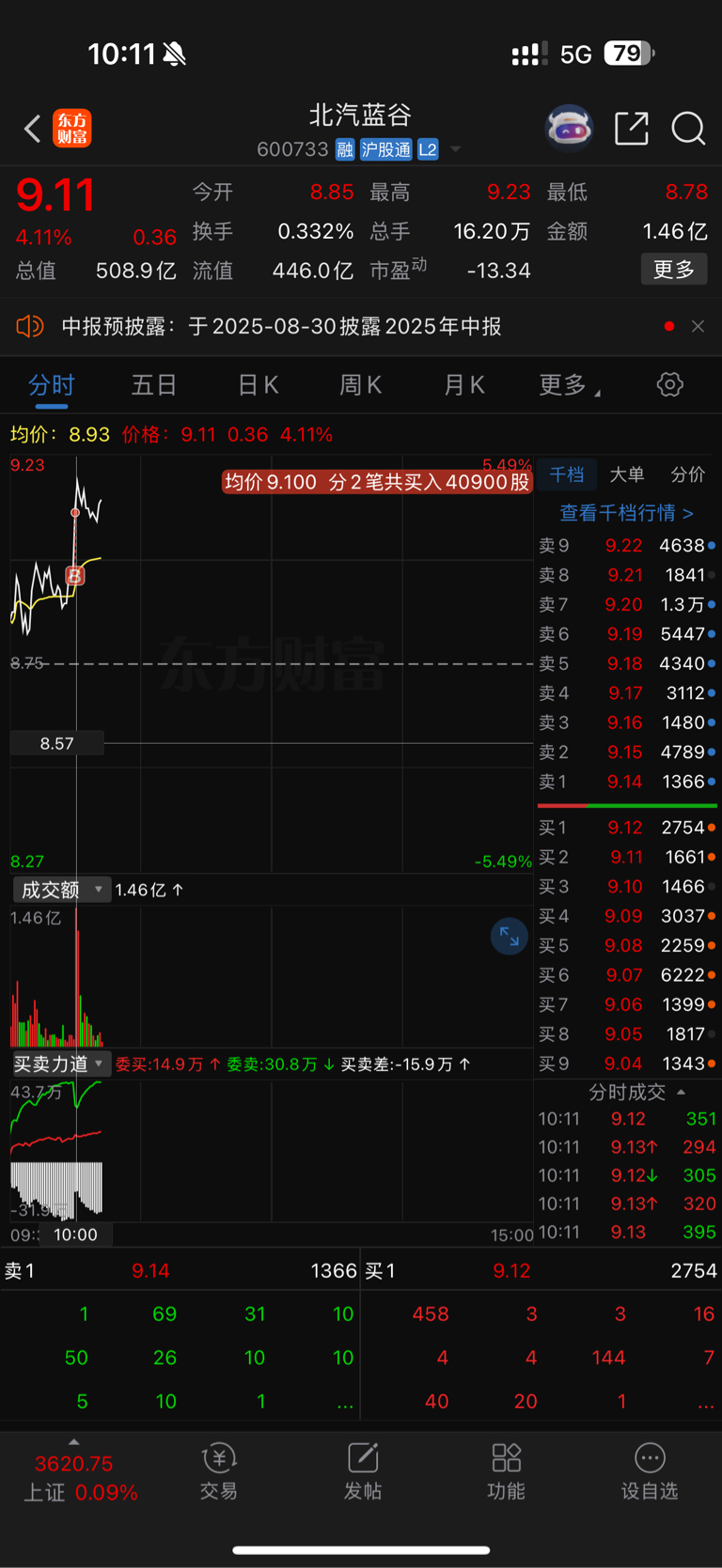Open the 中报预披露 announcement text
Screen dimensions: 722x1568
(x=281, y=326)
